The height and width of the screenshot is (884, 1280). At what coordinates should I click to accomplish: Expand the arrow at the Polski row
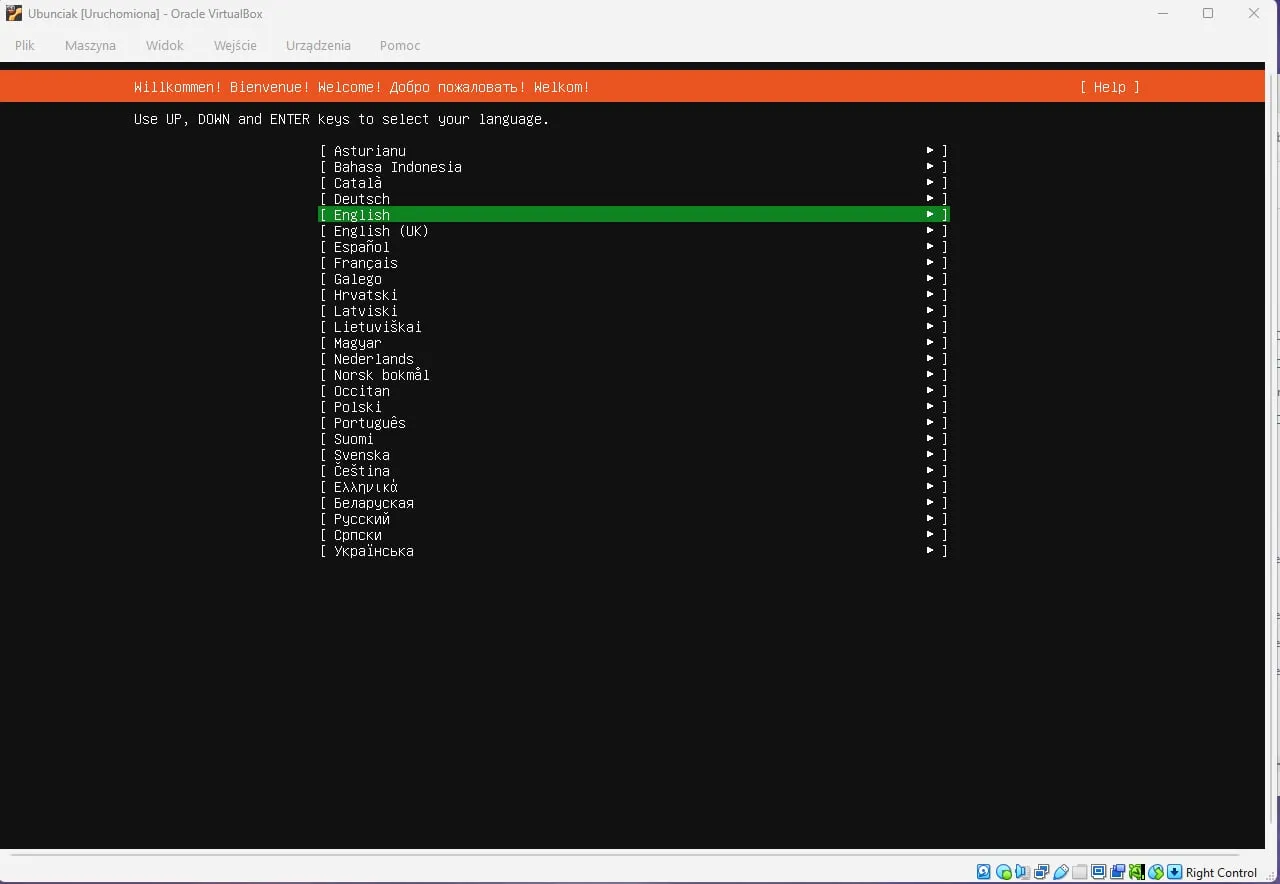click(930, 406)
